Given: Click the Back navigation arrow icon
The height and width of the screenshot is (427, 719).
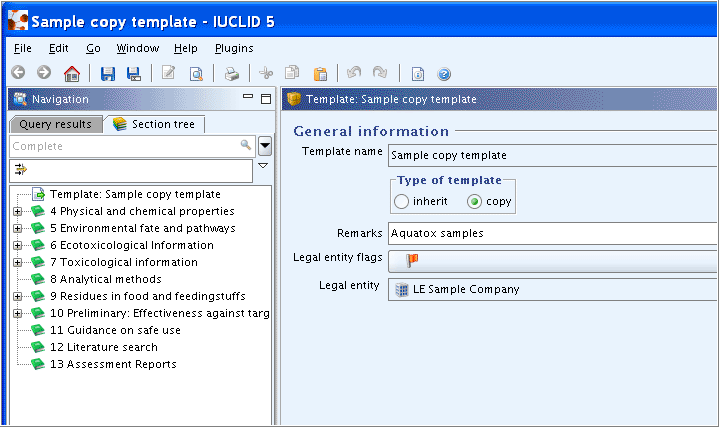Looking at the screenshot, I should click(x=18, y=72).
